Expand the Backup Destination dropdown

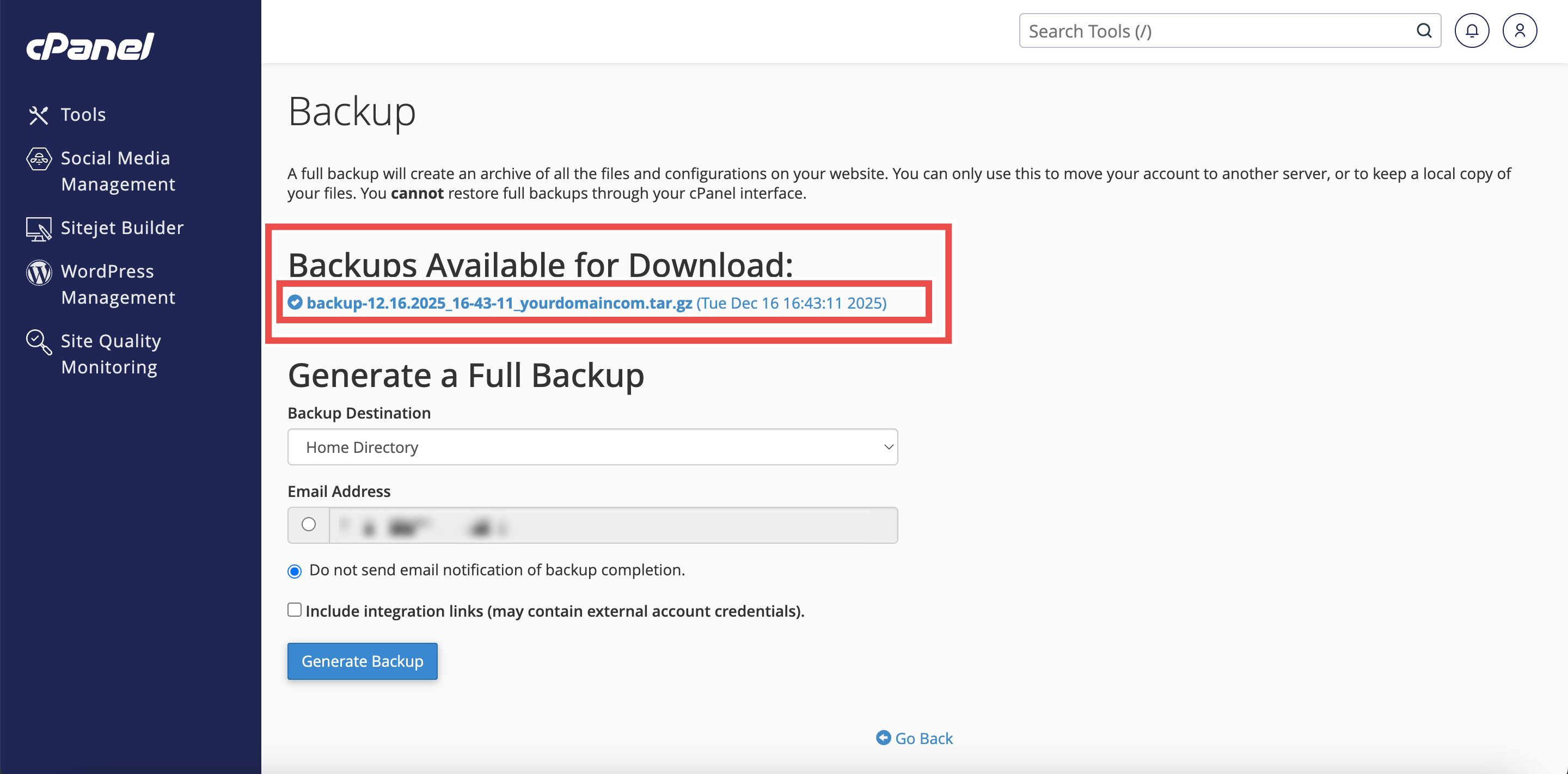coord(592,447)
